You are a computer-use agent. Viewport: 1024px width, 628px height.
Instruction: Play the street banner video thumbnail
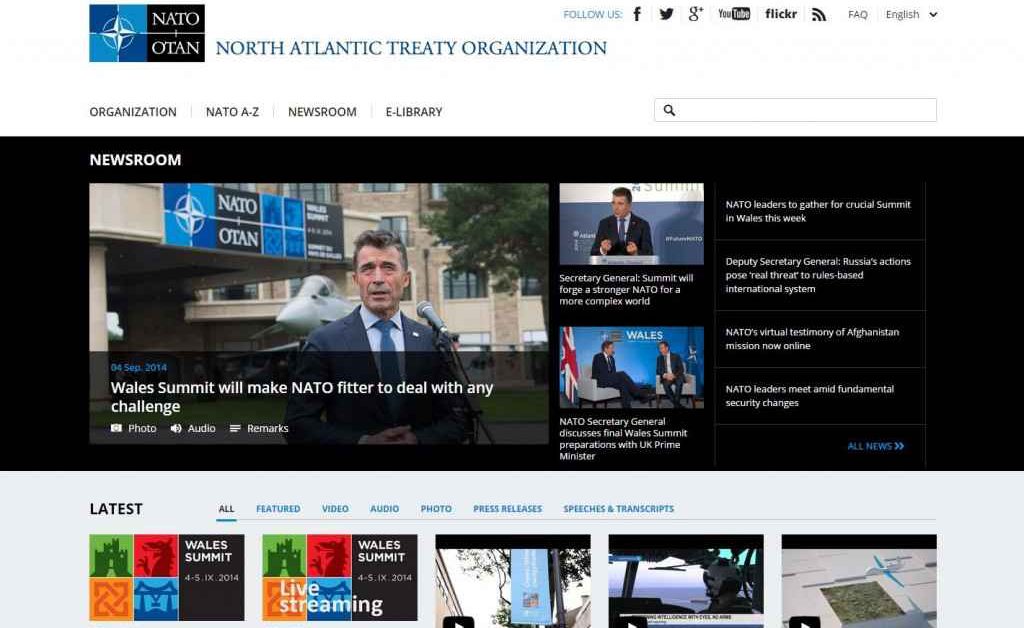coord(513,581)
